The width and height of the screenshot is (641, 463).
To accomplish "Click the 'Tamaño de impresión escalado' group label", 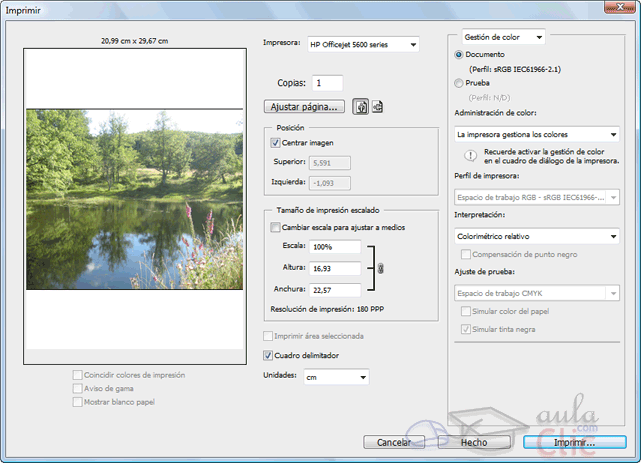I will coord(328,210).
